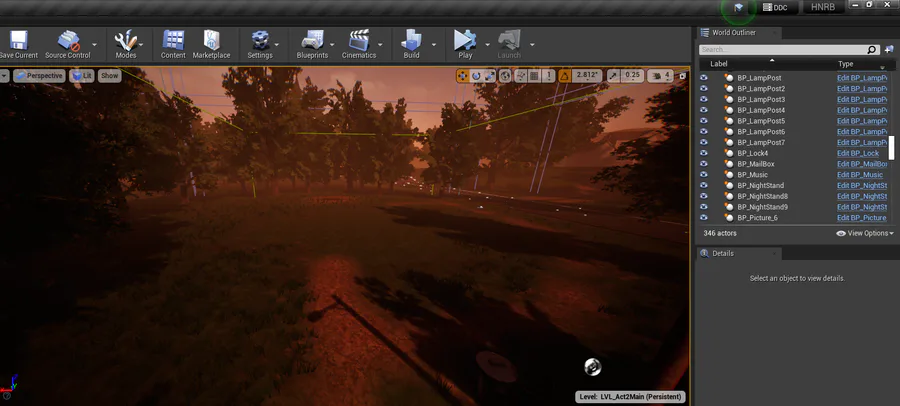This screenshot has width=900, height=406.
Task: Hide BP_LampPost via its eye icon
Action: tap(704, 78)
